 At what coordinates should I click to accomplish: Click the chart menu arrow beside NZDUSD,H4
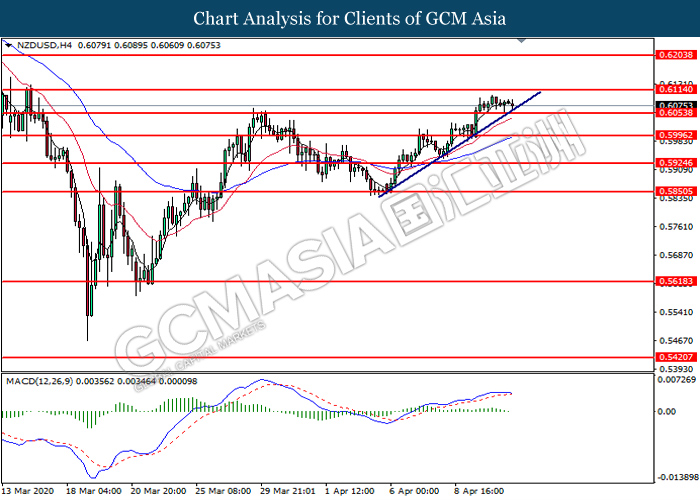tap(8, 45)
